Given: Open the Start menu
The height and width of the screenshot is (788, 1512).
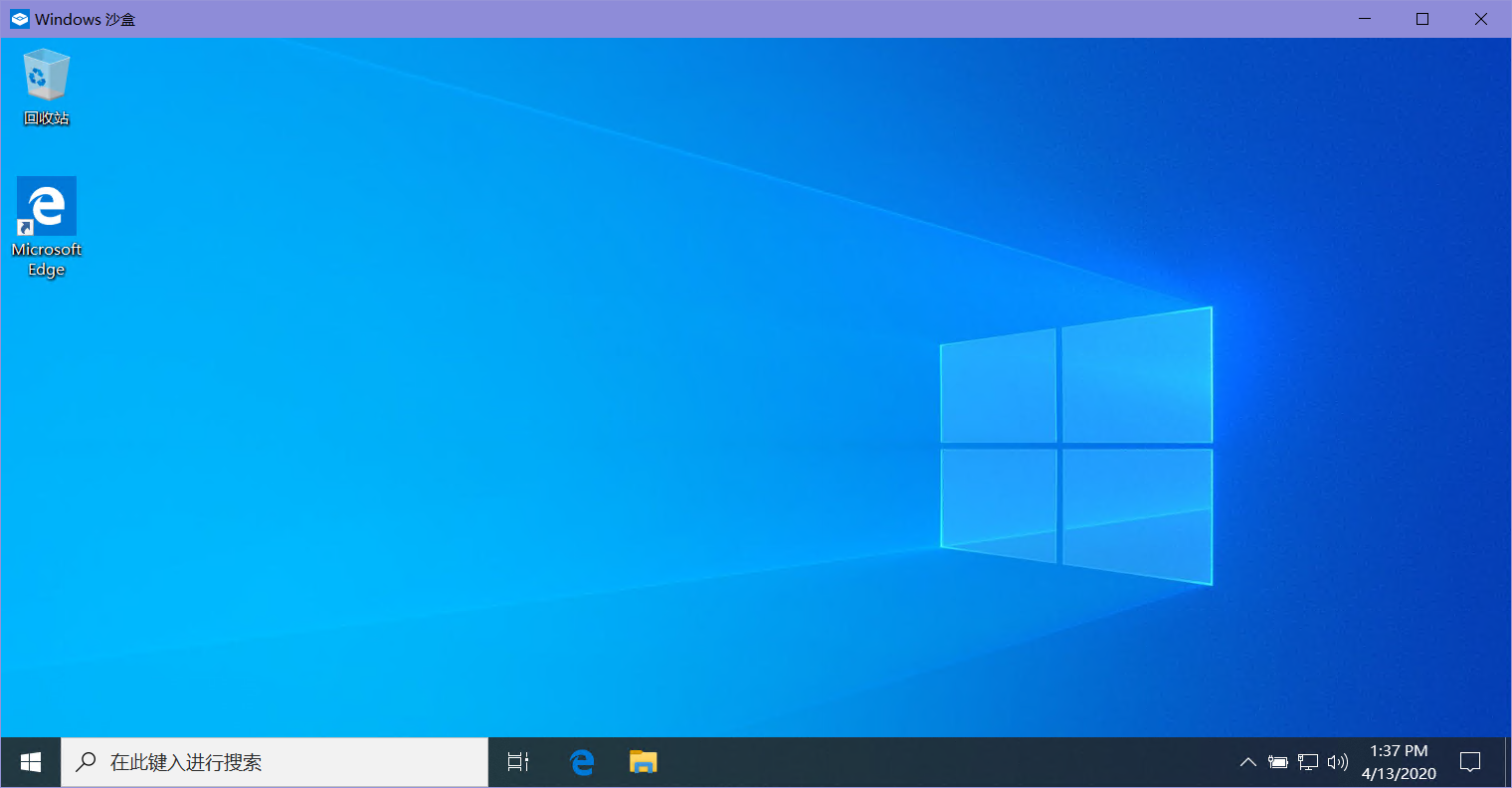Looking at the screenshot, I should click(x=31, y=762).
